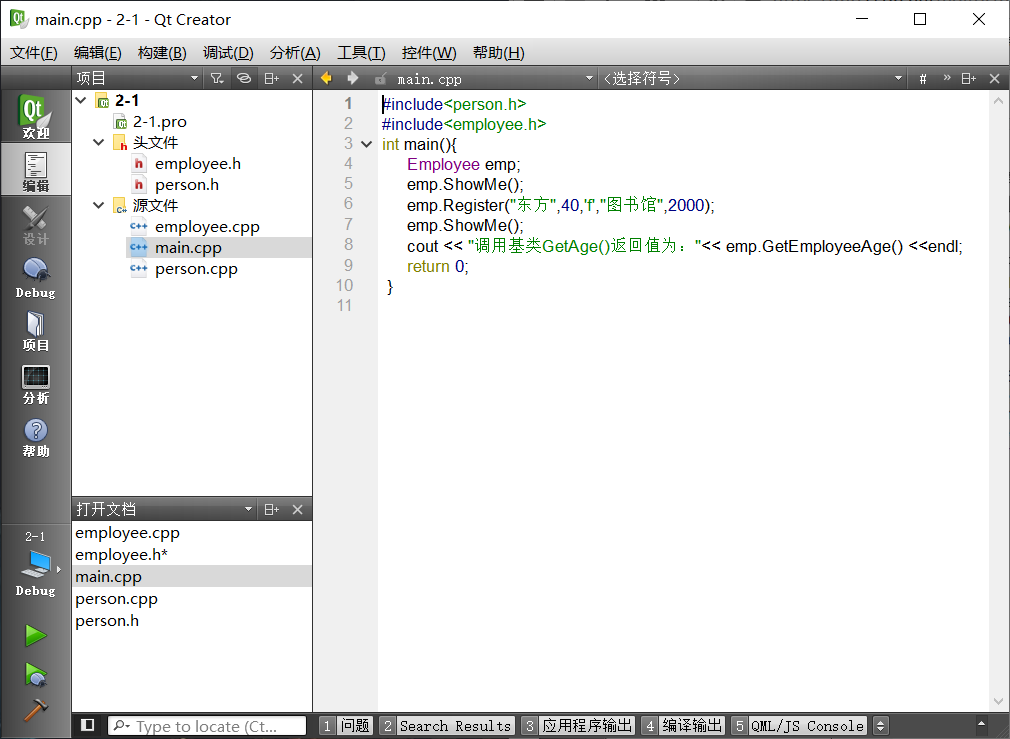The image size is (1010, 739).
Task: Go forward with the right arrow
Action: click(352, 78)
